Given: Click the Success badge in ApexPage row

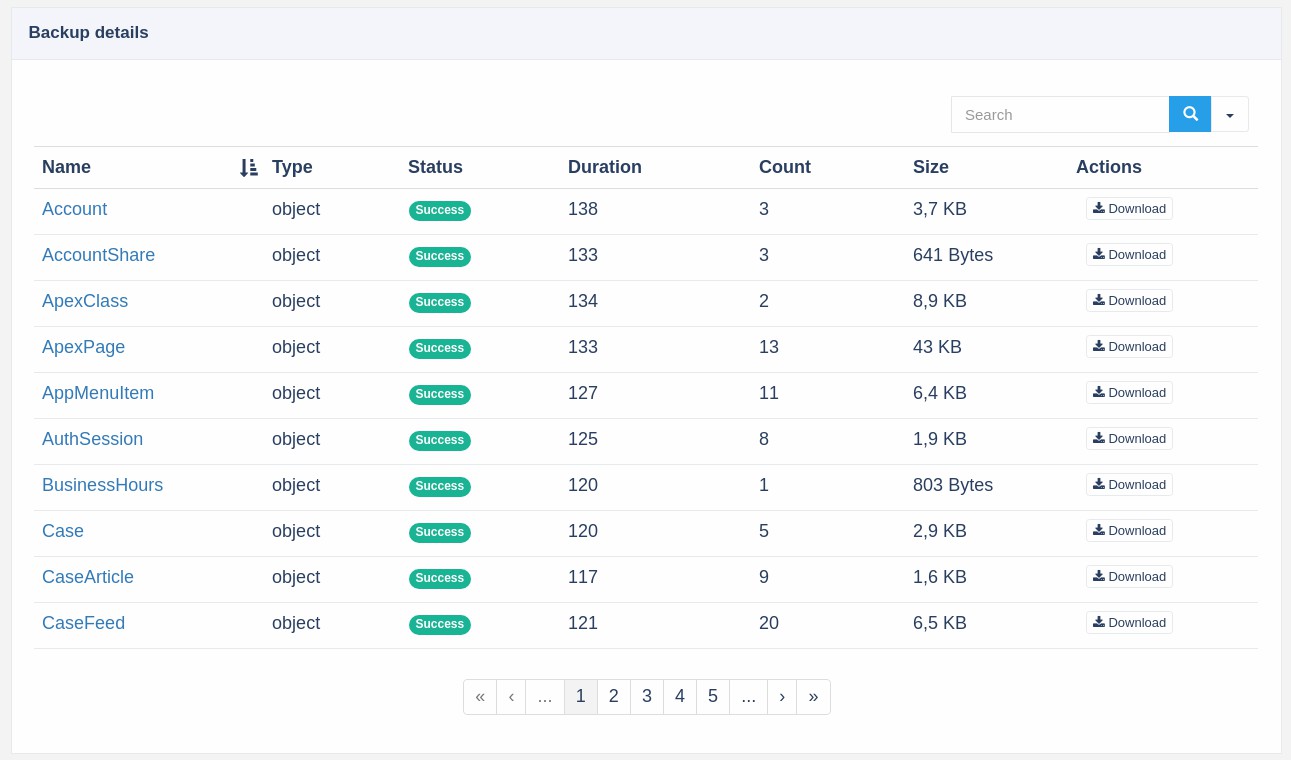Looking at the screenshot, I should coord(440,348).
